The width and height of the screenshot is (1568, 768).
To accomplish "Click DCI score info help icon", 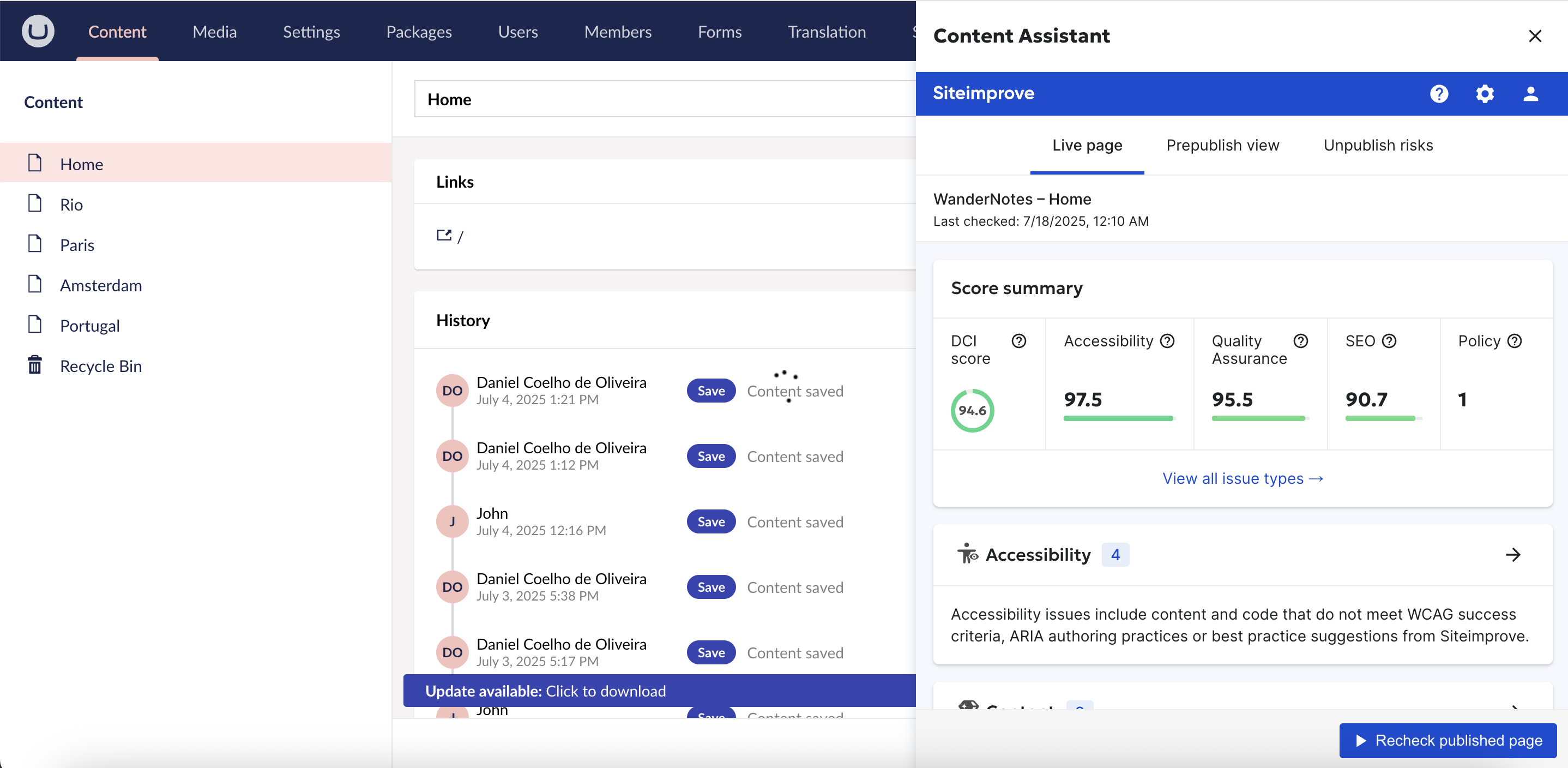I will tap(1018, 341).
